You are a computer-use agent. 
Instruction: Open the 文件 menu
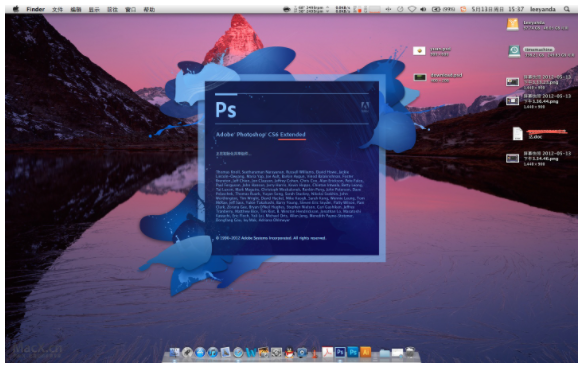[x=57, y=9]
